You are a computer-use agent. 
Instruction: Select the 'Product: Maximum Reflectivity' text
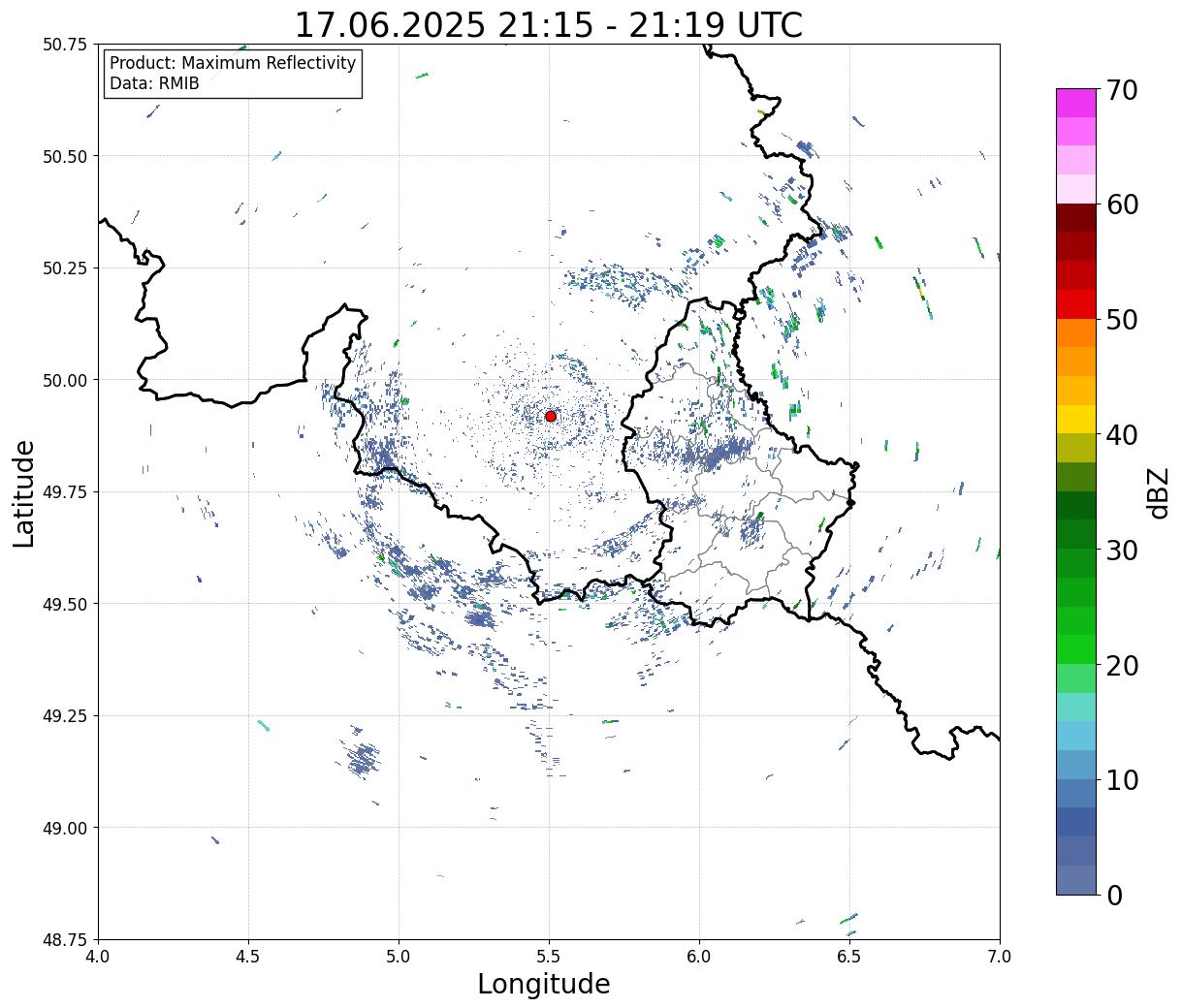pyautogui.click(x=233, y=63)
